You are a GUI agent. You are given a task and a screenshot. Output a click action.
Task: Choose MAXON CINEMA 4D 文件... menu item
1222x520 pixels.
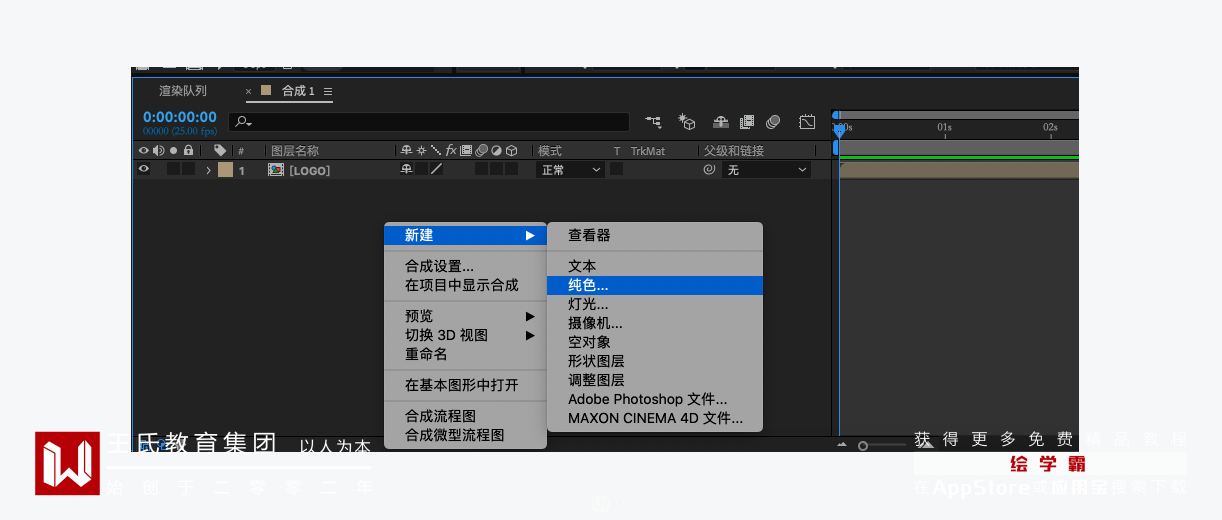(x=655, y=418)
